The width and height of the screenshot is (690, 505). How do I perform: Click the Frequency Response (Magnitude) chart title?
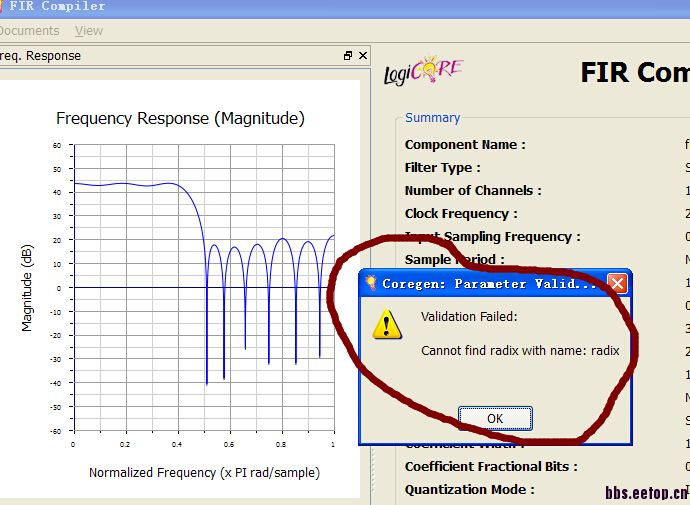pos(180,118)
